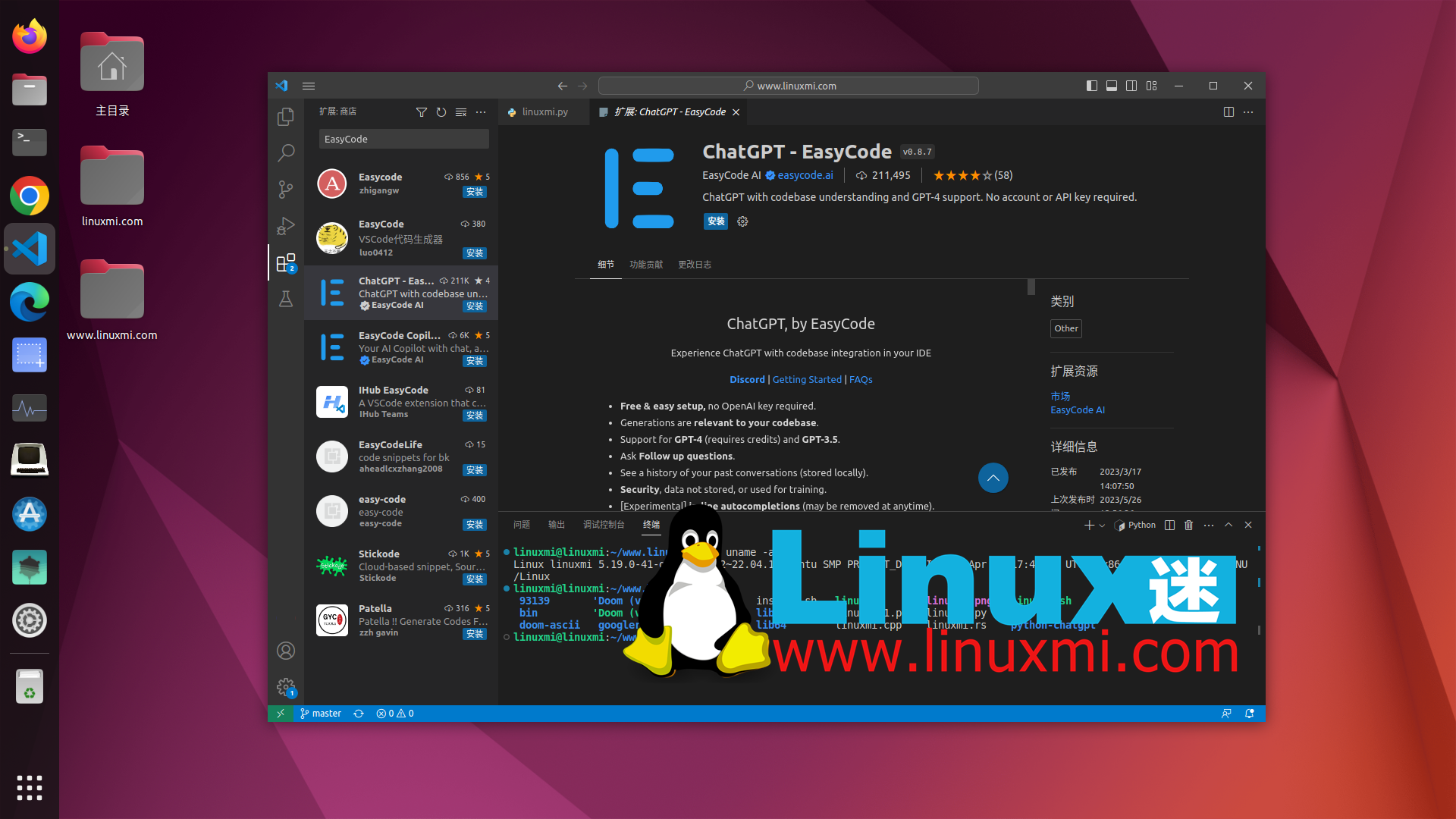The width and height of the screenshot is (1456, 819).
Task: Open terminal more actions ellipsis menu
Action: click(x=1208, y=525)
